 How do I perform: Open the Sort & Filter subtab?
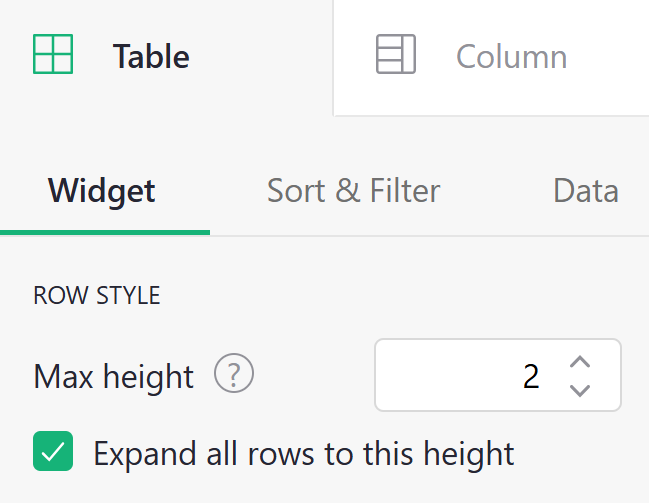pyautogui.click(x=353, y=190)
